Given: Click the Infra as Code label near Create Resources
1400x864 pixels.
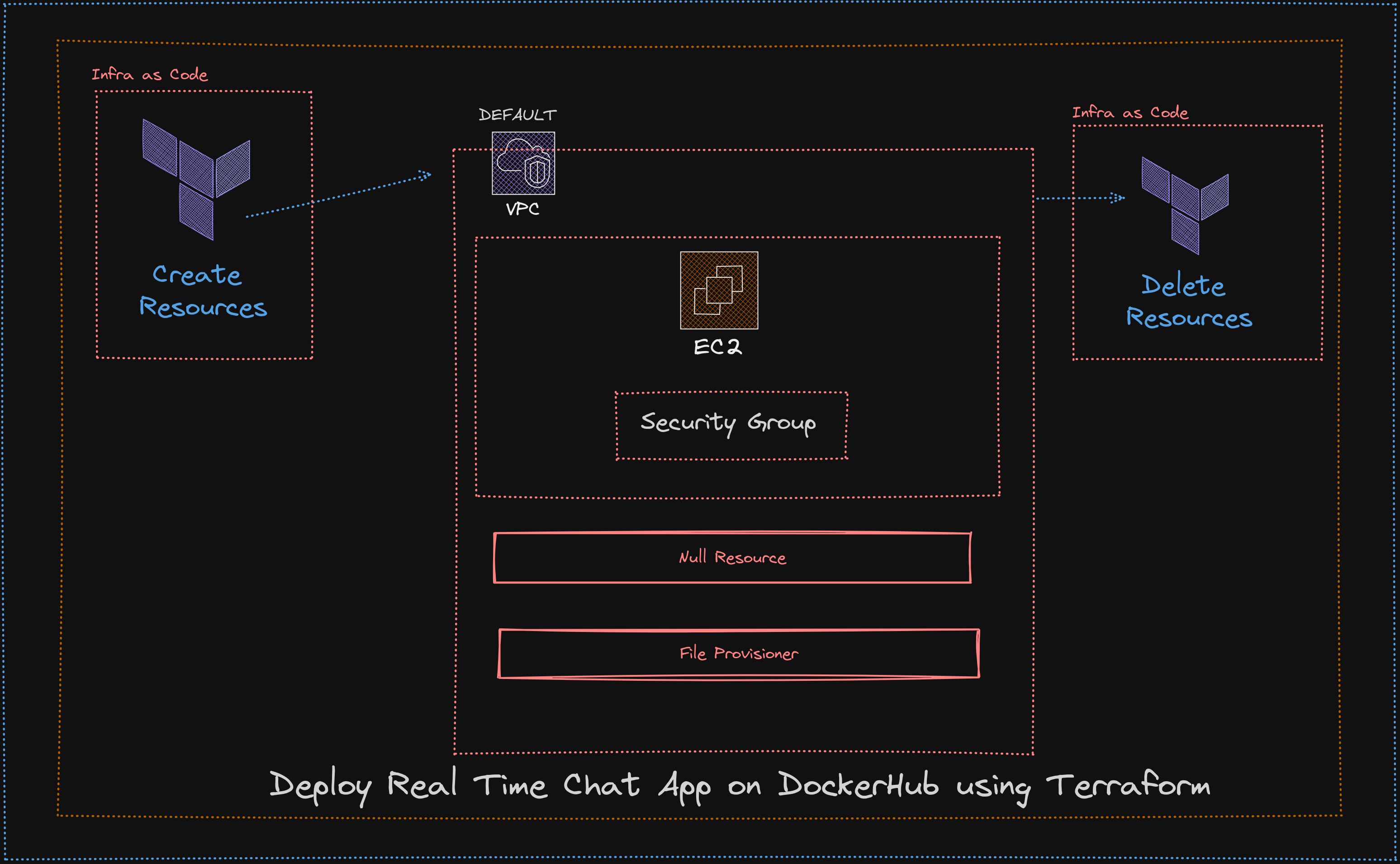Looking at the screenshot, I should tap(150, 74).
